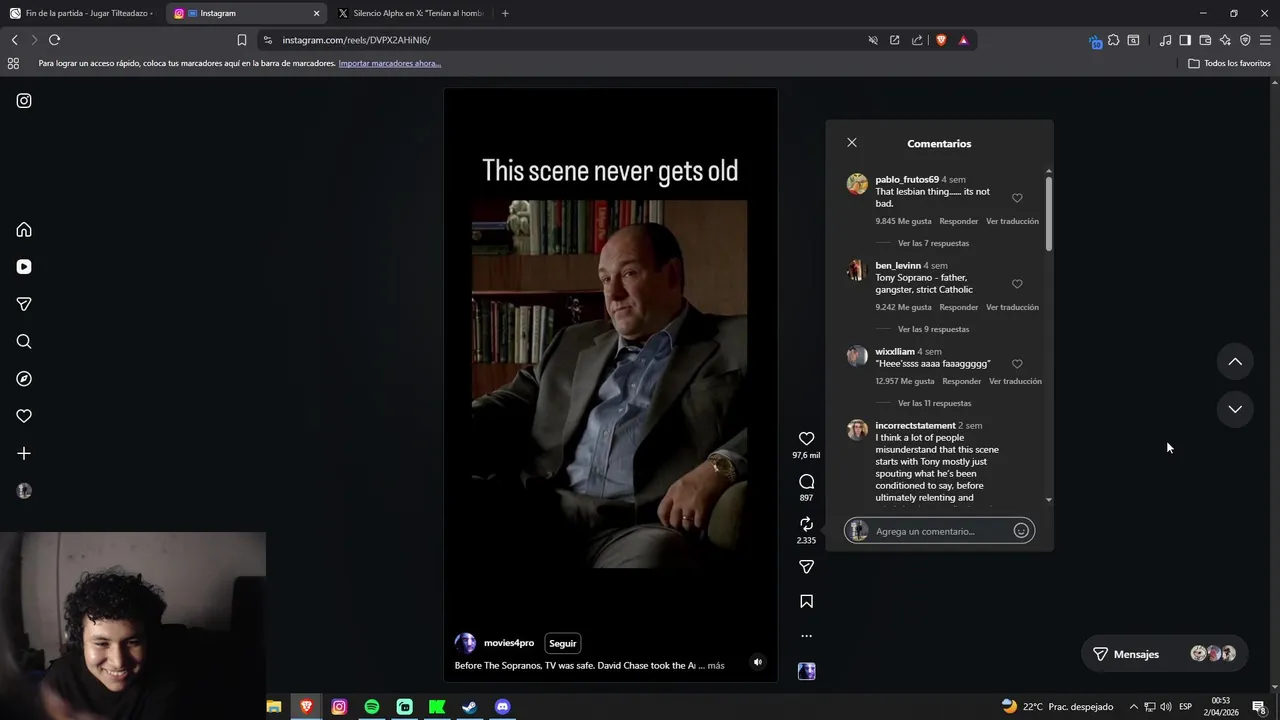Click the 'Agrega un comentario...' input field
Viewport: 1280px width, 720px height.
(x=940, y=531)
